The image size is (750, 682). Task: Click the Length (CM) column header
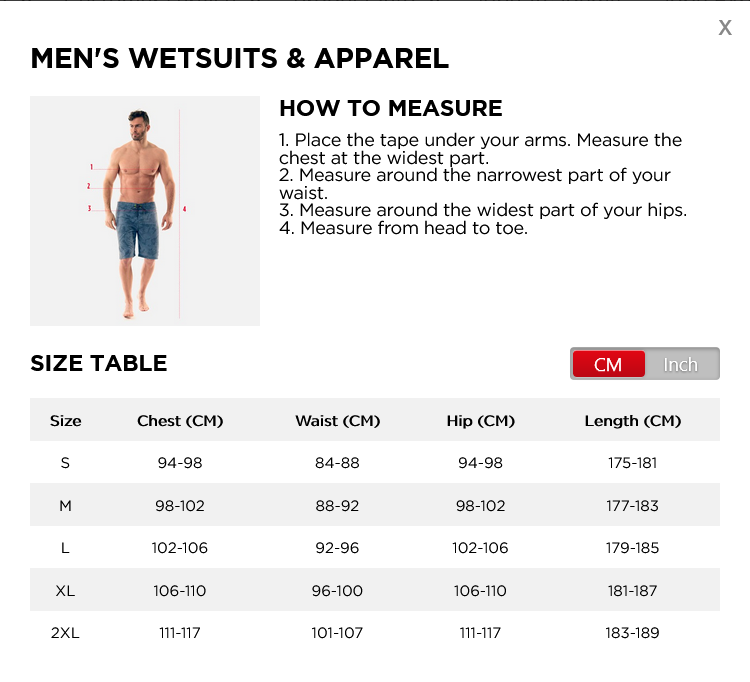click(x=632, y=421)
